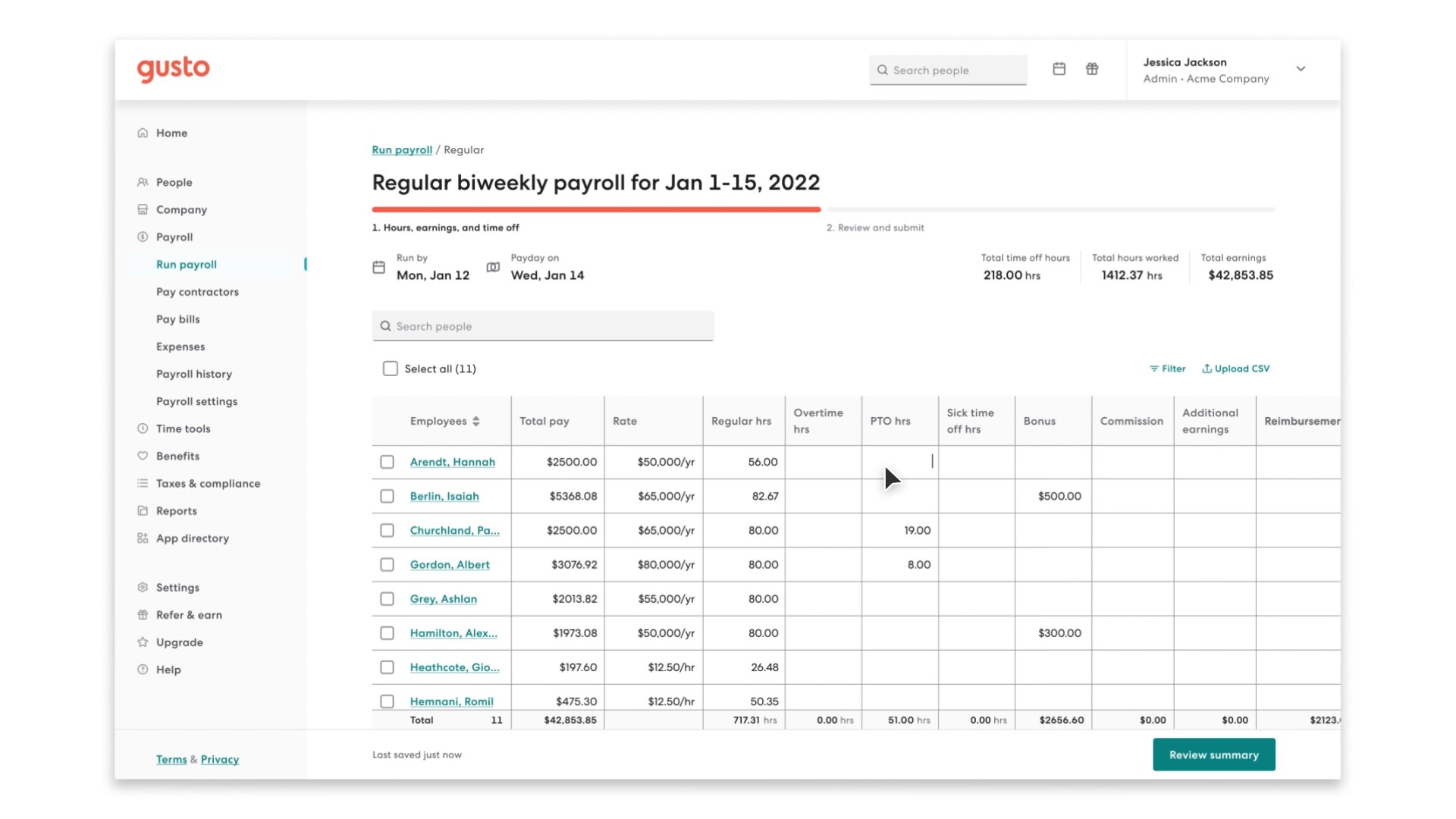Click the Home house icon in sidebar
Viewport: 1456px width, 819px height.
pyautogui.click(x=143, y=133)
